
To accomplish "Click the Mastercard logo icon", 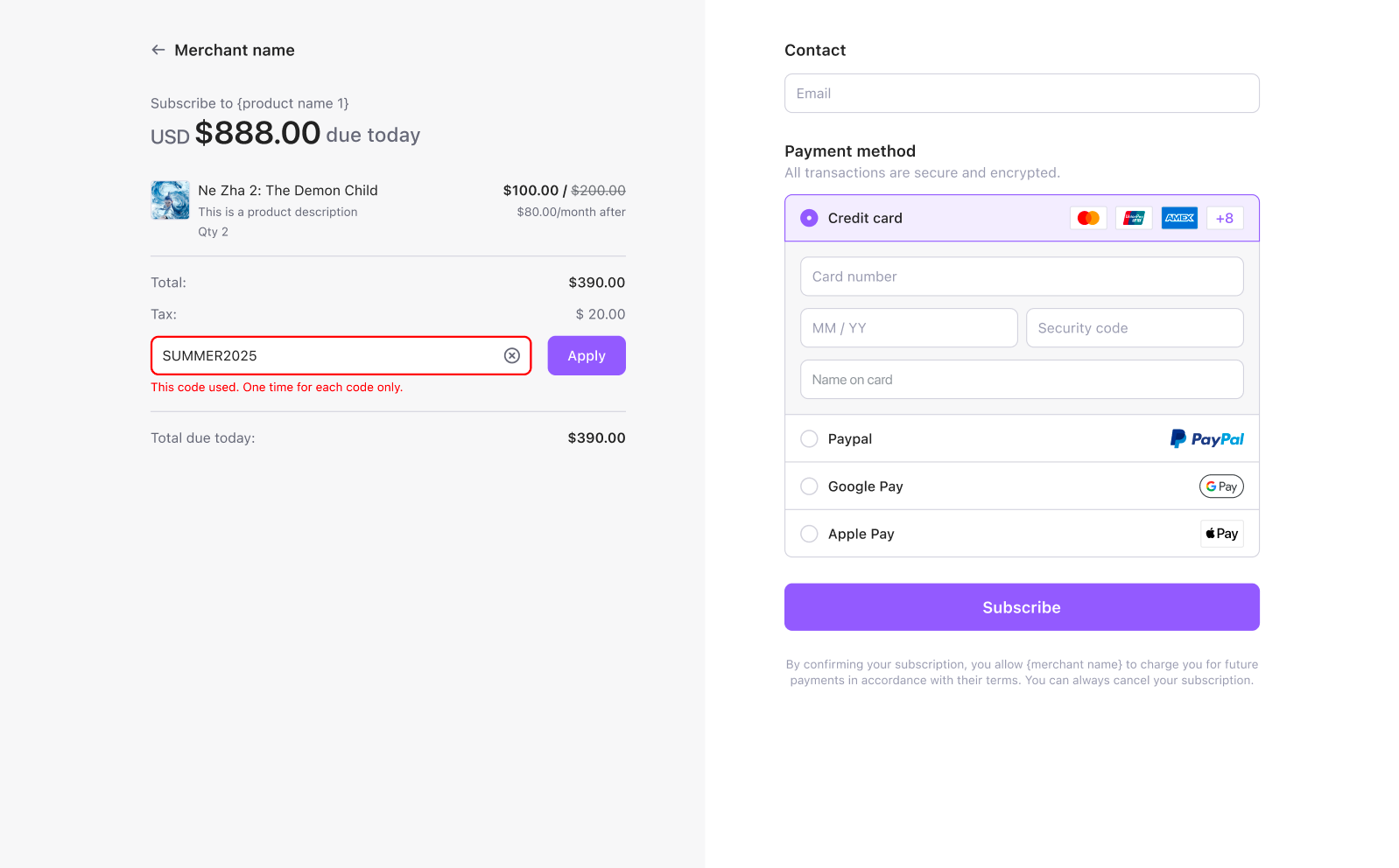I will [1088, 218].
